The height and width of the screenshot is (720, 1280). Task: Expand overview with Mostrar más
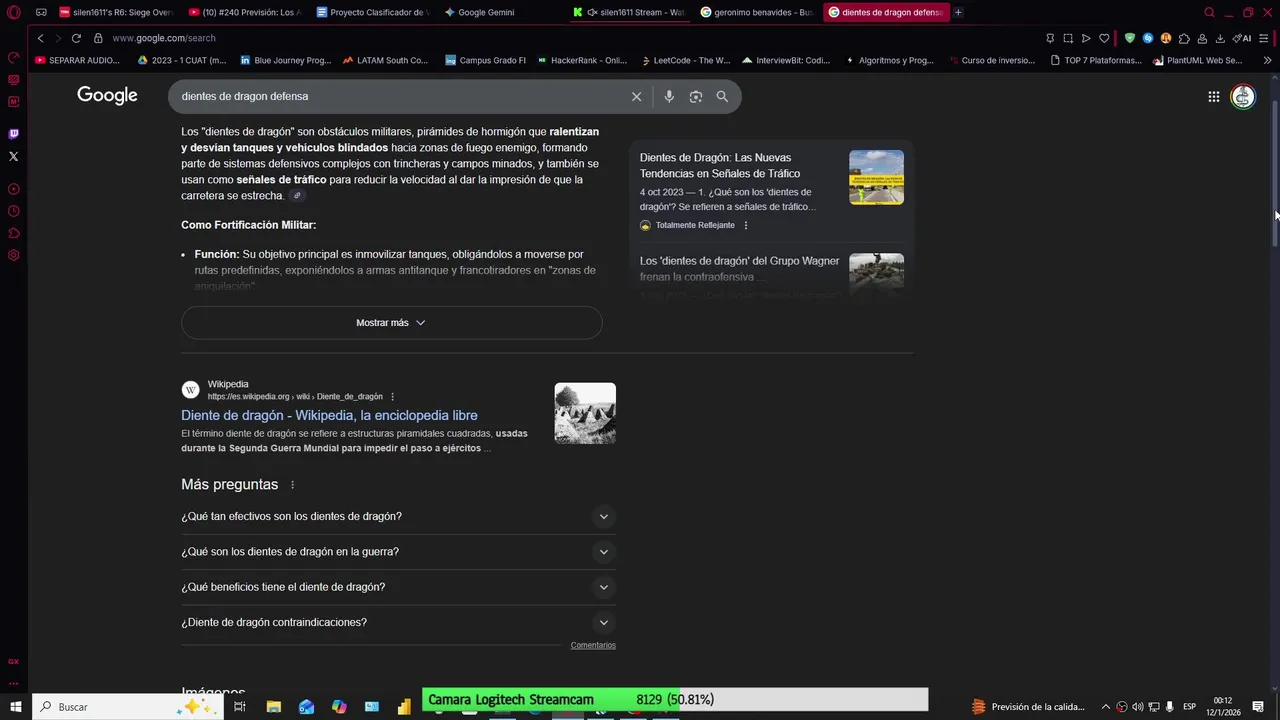[x=391, y=323]
